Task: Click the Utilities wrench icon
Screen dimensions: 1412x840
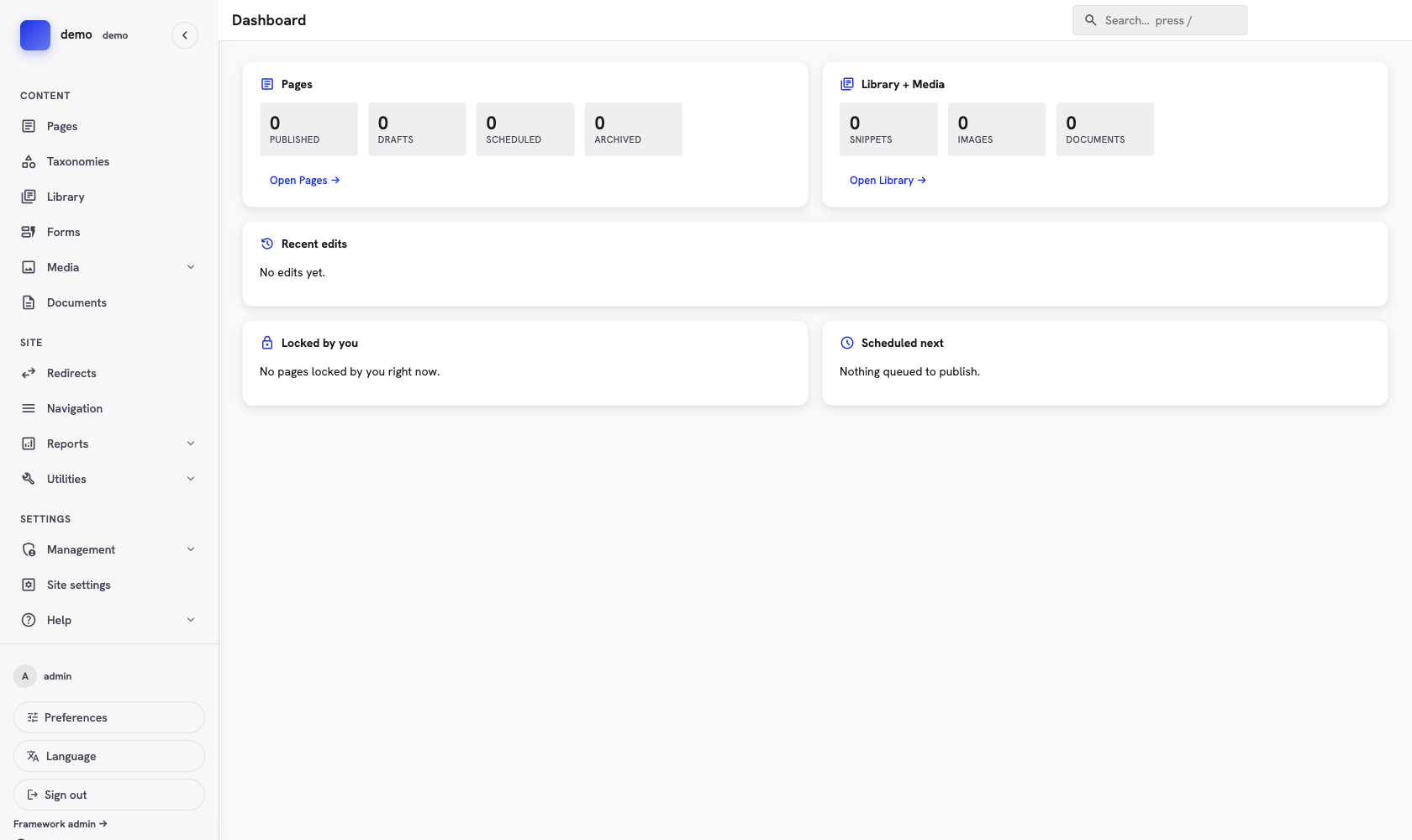Action: click(x=29, y=479)
